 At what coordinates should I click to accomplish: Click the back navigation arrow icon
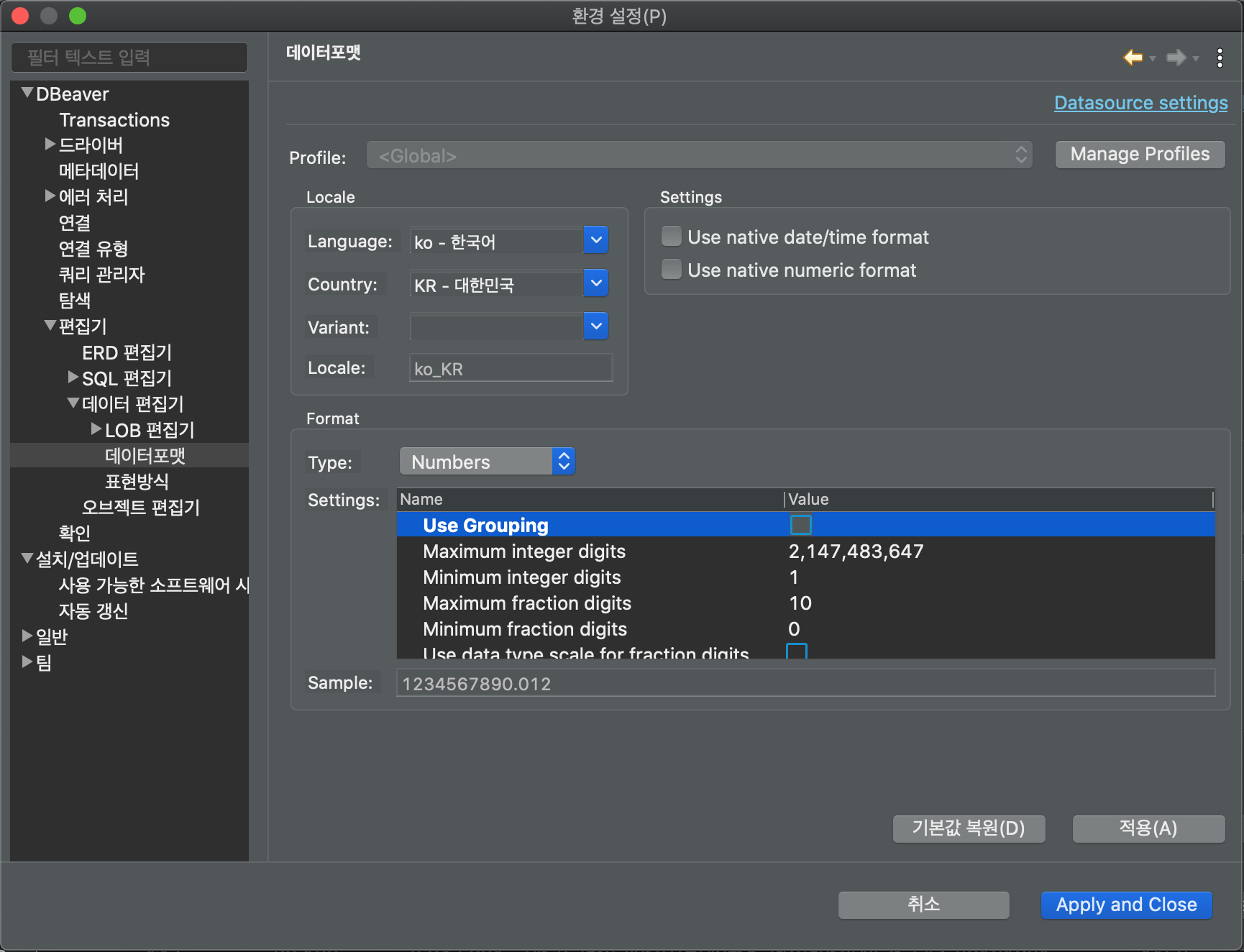click(x=1133, y=58)
